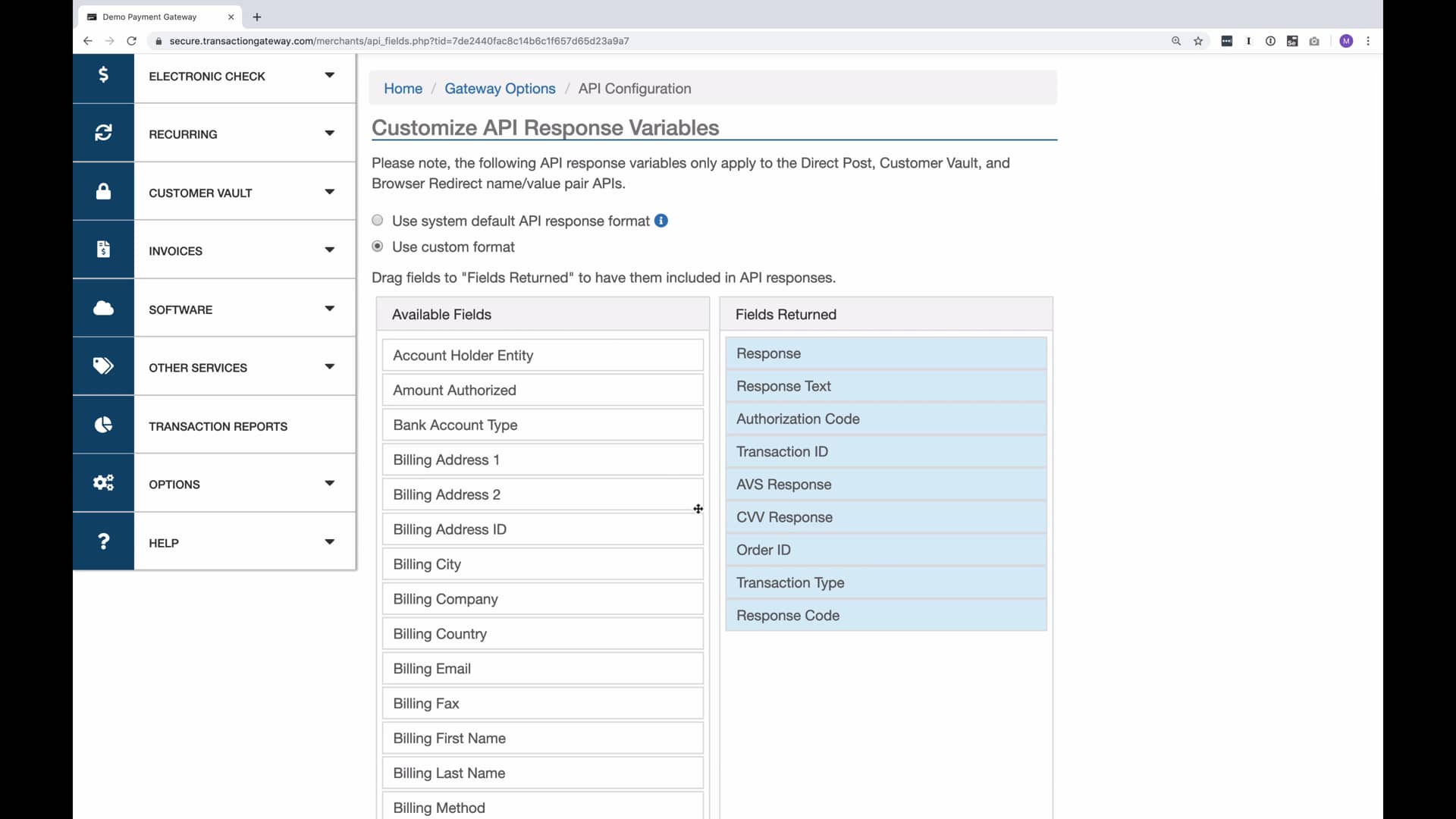This screenshot has height=819, width=1456.
Task: Bookmark the page with the star icon
Action: coord(1198,41)
